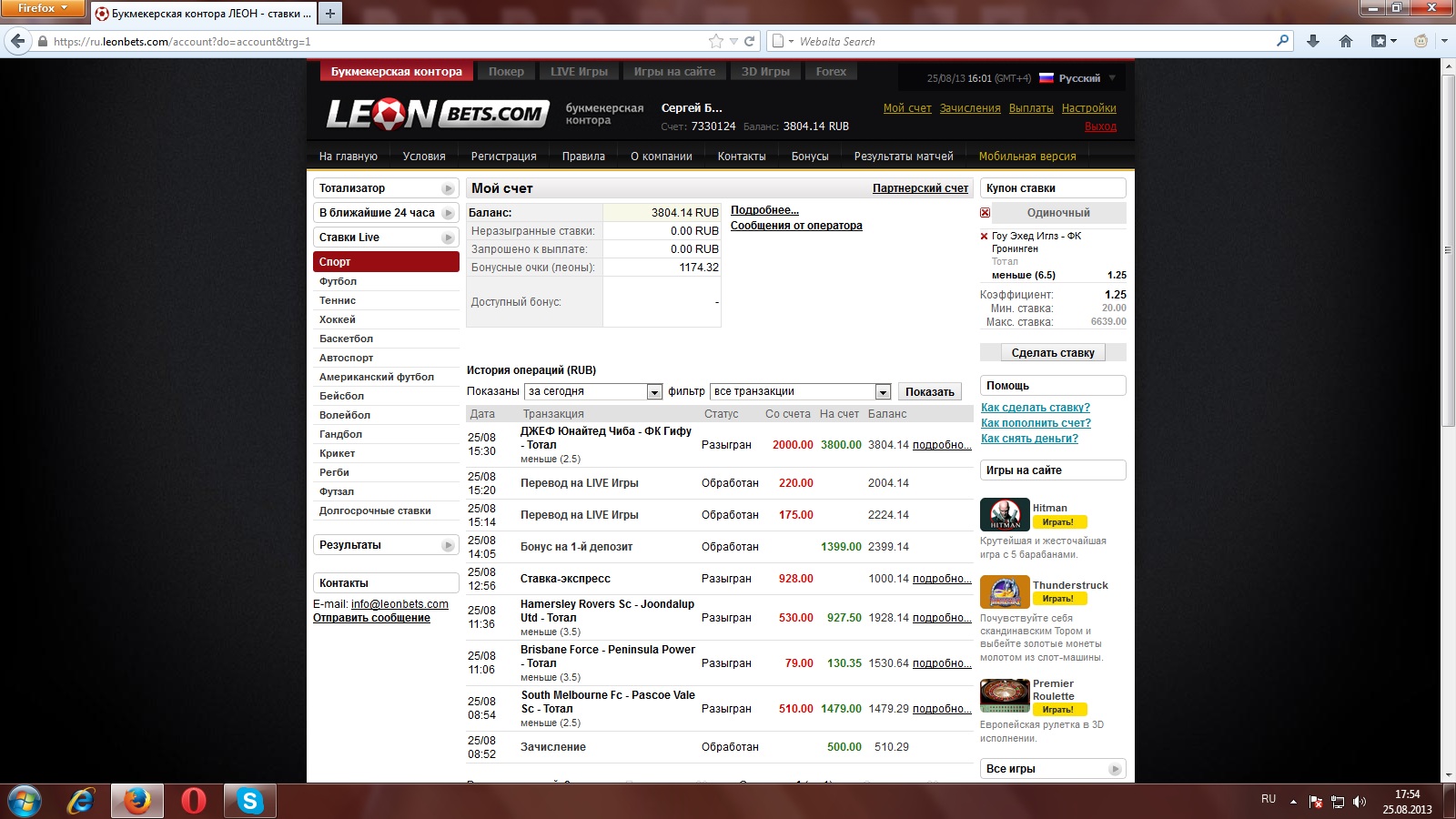Open the filter dropdown все транзакции
The height and width of the screenshot is (819, 1456).
point(800,391)
